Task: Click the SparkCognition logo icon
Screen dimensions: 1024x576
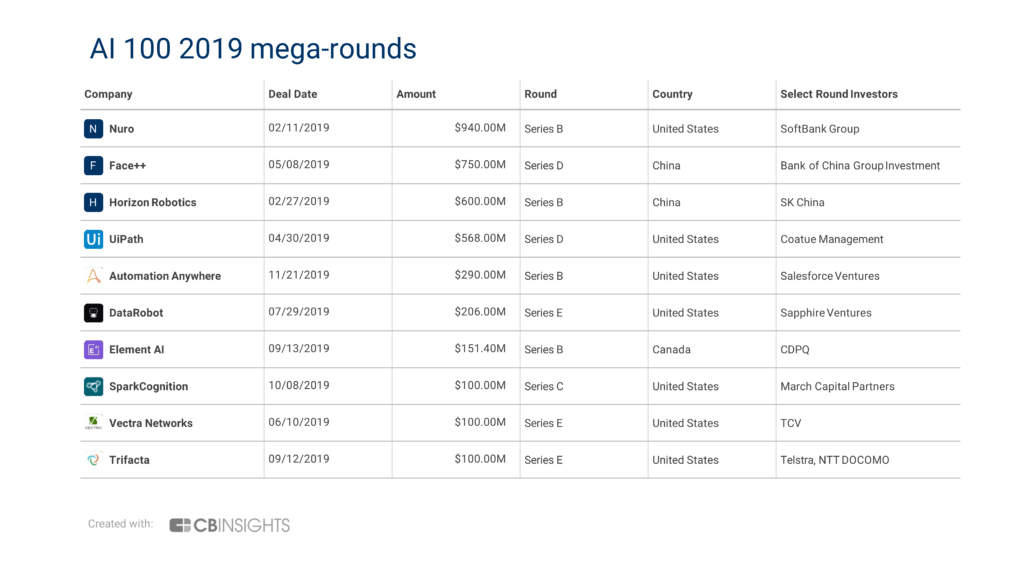Action: tap(93, 386)
